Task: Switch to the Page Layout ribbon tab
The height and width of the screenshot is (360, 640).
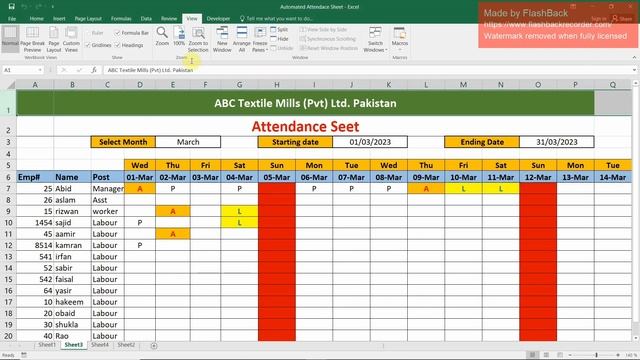Action: click(88, 19)
